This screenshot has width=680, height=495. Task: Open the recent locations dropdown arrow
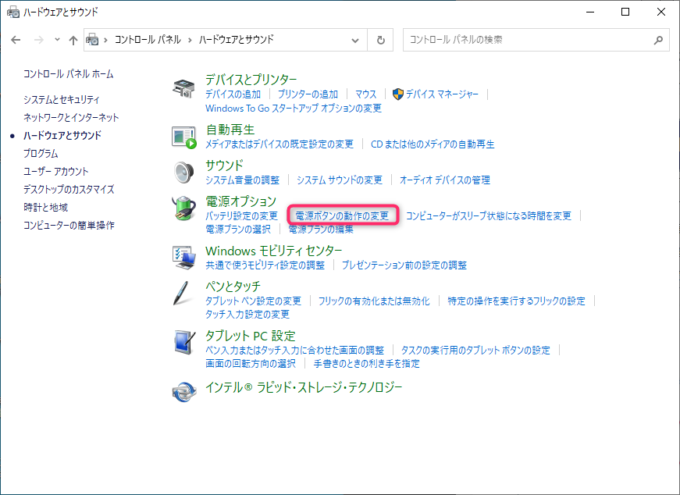pos(57,40)
